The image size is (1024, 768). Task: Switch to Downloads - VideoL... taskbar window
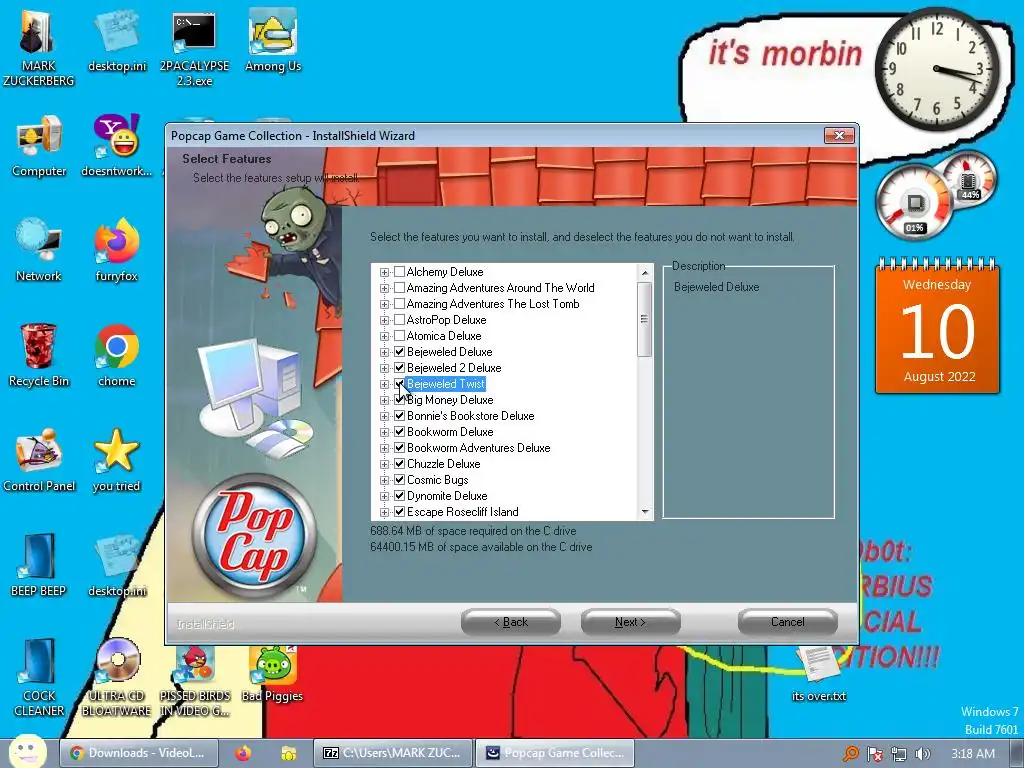pyautogui.click(x=138, y=753)
